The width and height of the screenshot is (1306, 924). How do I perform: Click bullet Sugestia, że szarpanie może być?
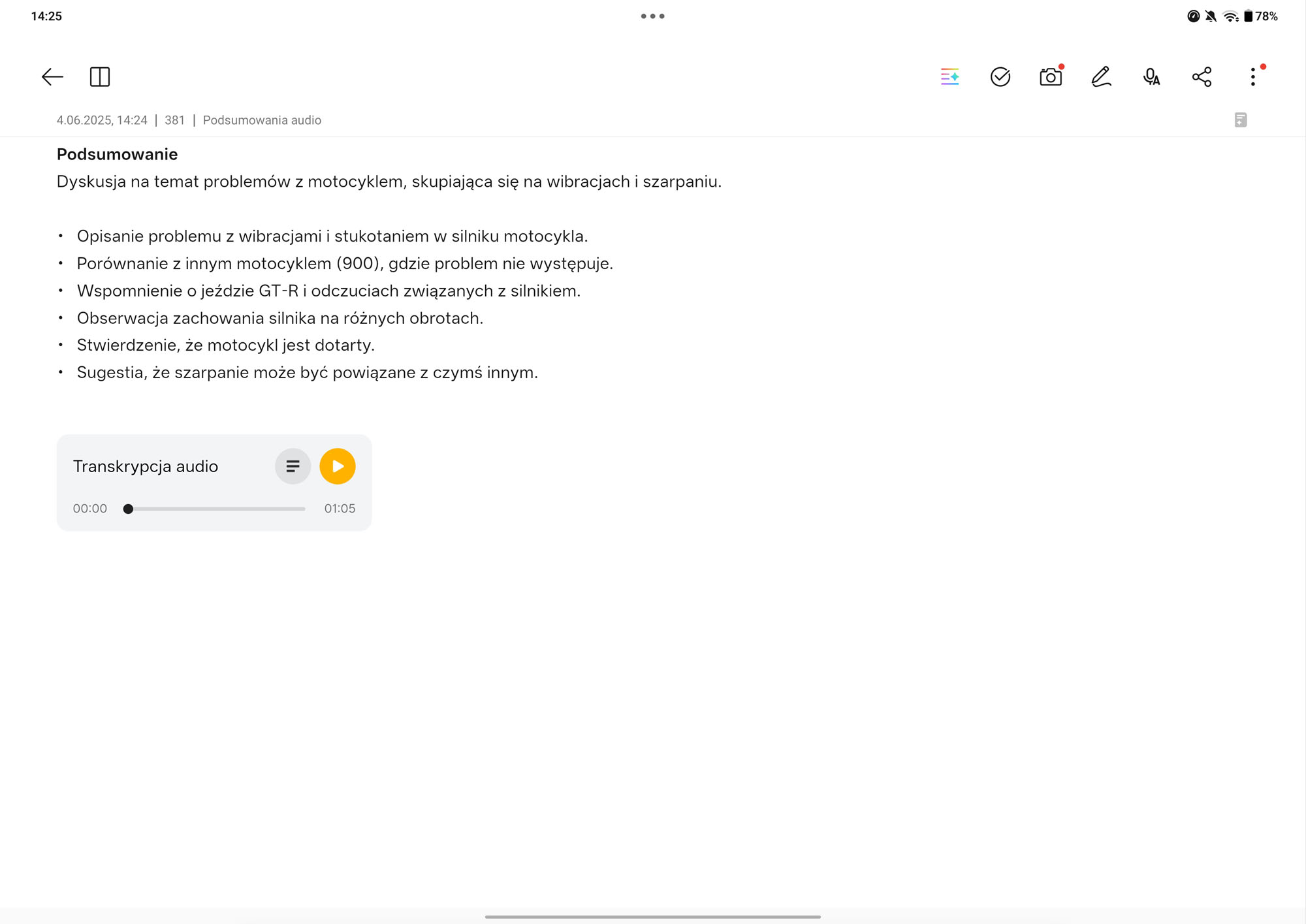308,373
